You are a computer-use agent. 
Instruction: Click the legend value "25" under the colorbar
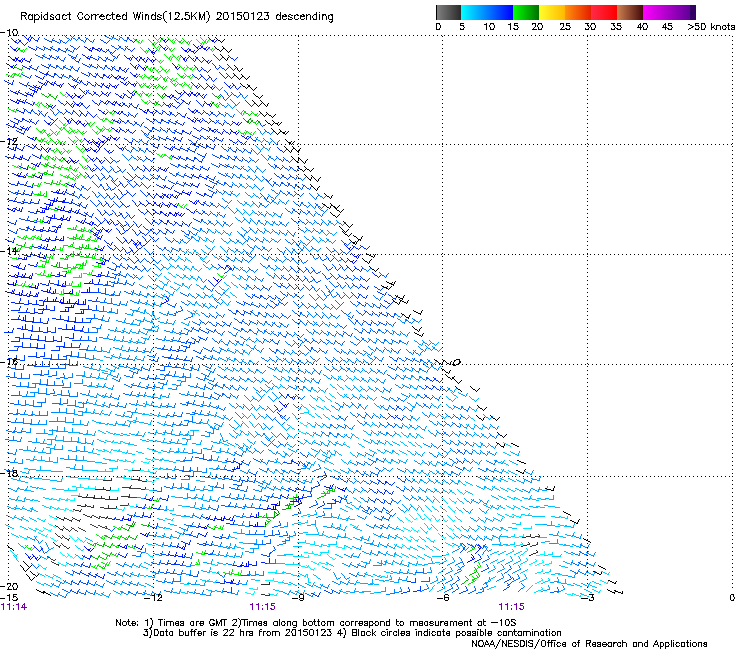point(565,27)
